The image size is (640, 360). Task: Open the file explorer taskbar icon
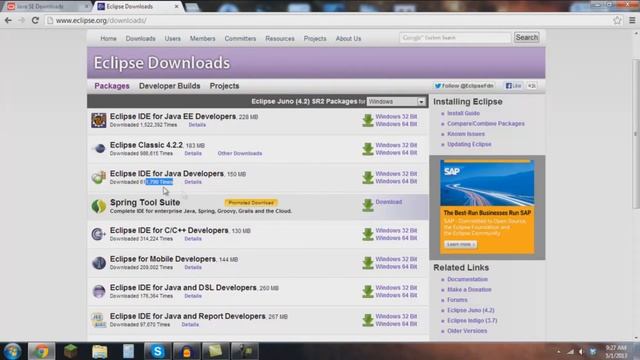[x=99, y=351]
